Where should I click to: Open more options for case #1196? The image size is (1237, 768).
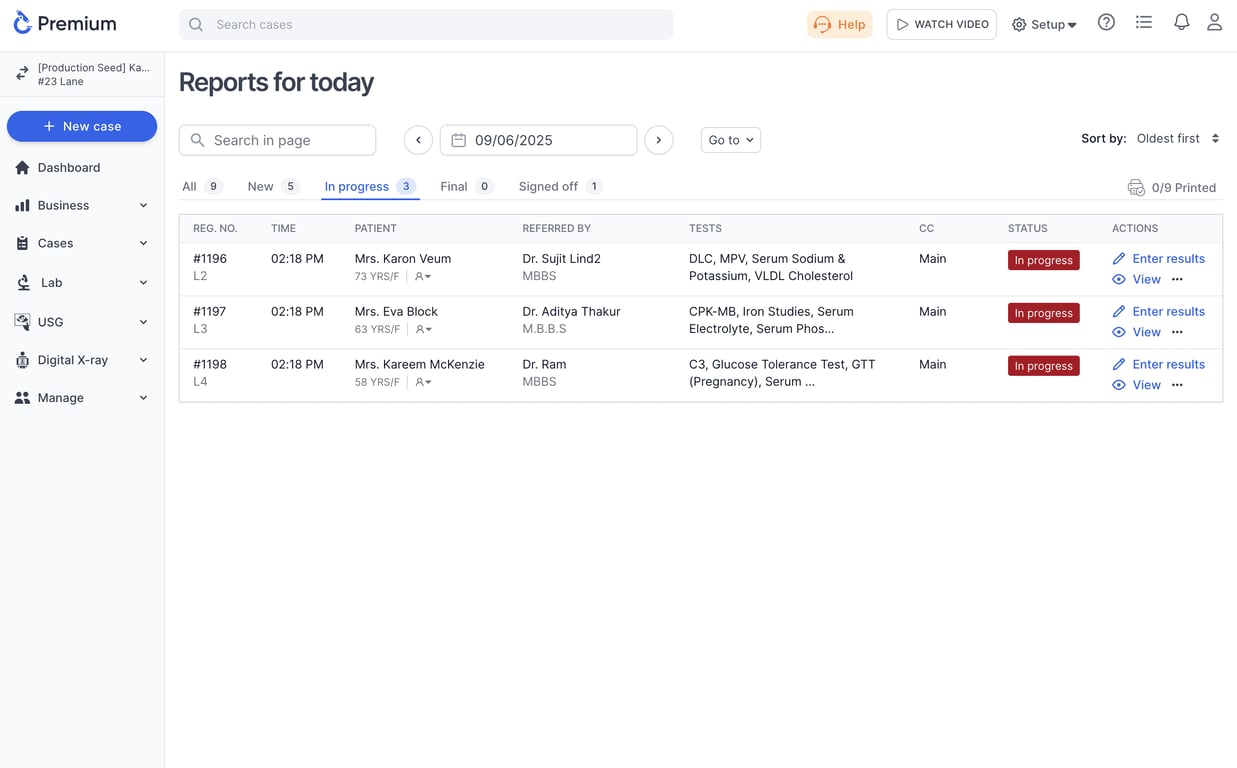coord(1177,280)
